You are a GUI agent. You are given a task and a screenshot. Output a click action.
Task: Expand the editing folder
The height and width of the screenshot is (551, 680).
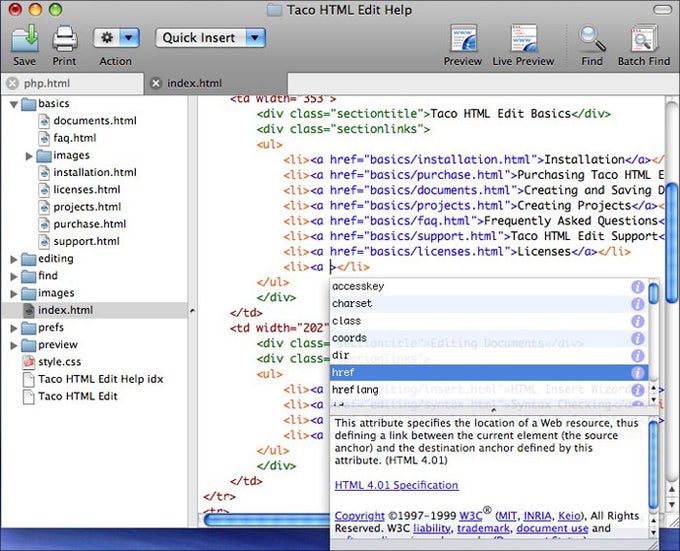pos(13,259)
